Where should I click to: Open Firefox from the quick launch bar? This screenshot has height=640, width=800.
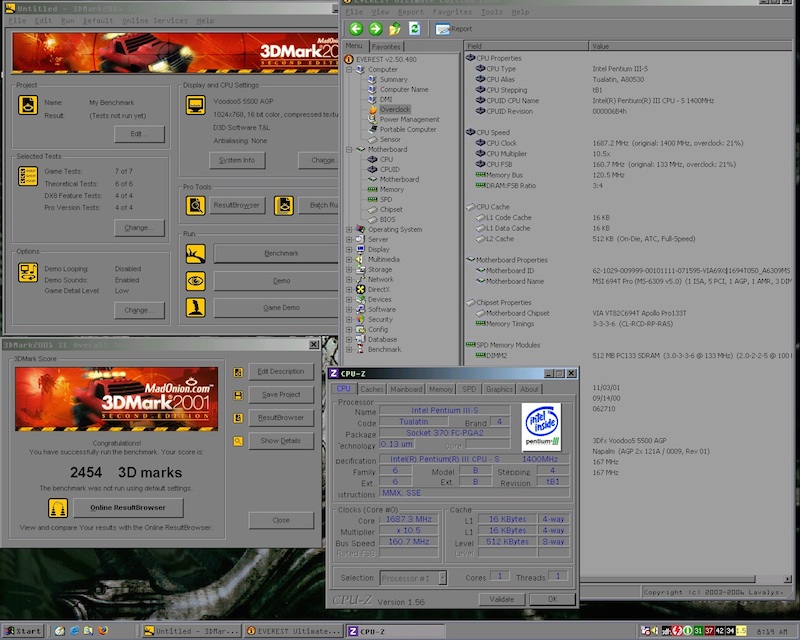[103, 630]
